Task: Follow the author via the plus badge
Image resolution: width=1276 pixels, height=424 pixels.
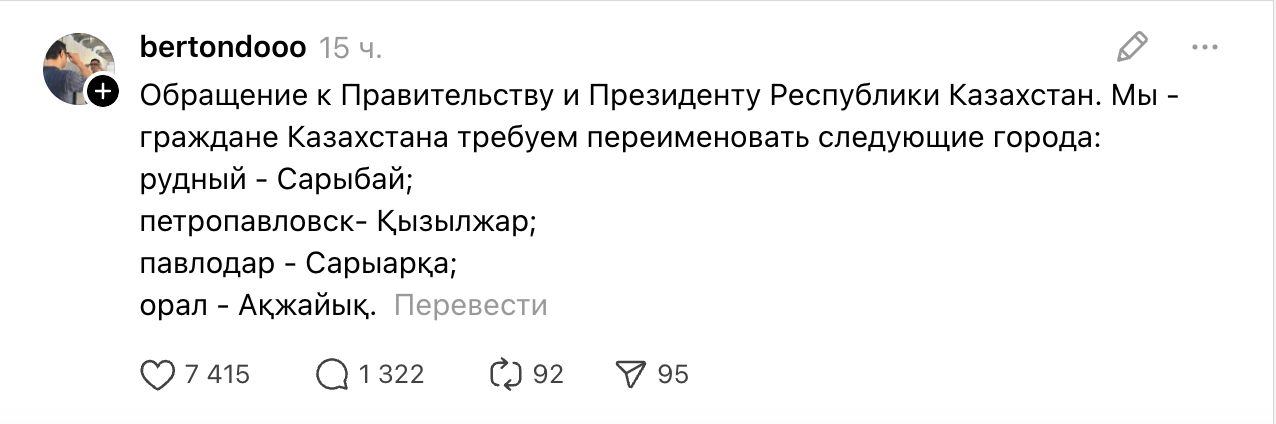Action: 104,93
